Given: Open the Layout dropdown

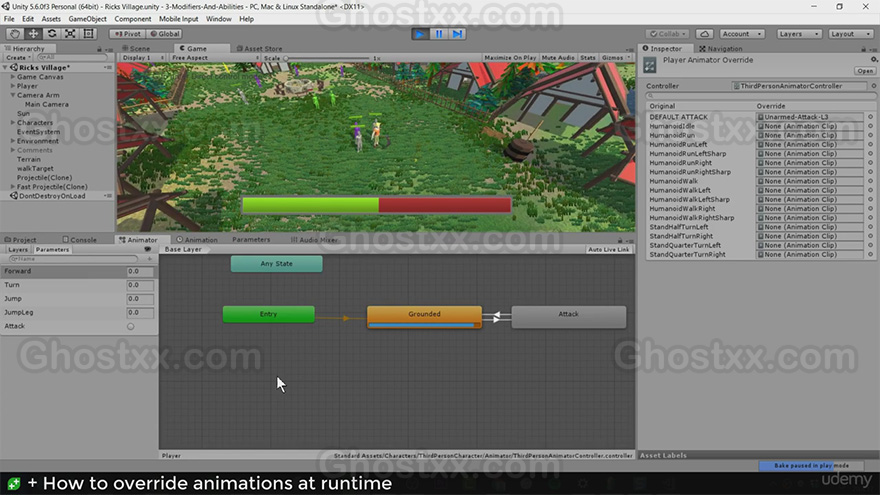Looking at the screenshot, I should [x=851, y=34].
